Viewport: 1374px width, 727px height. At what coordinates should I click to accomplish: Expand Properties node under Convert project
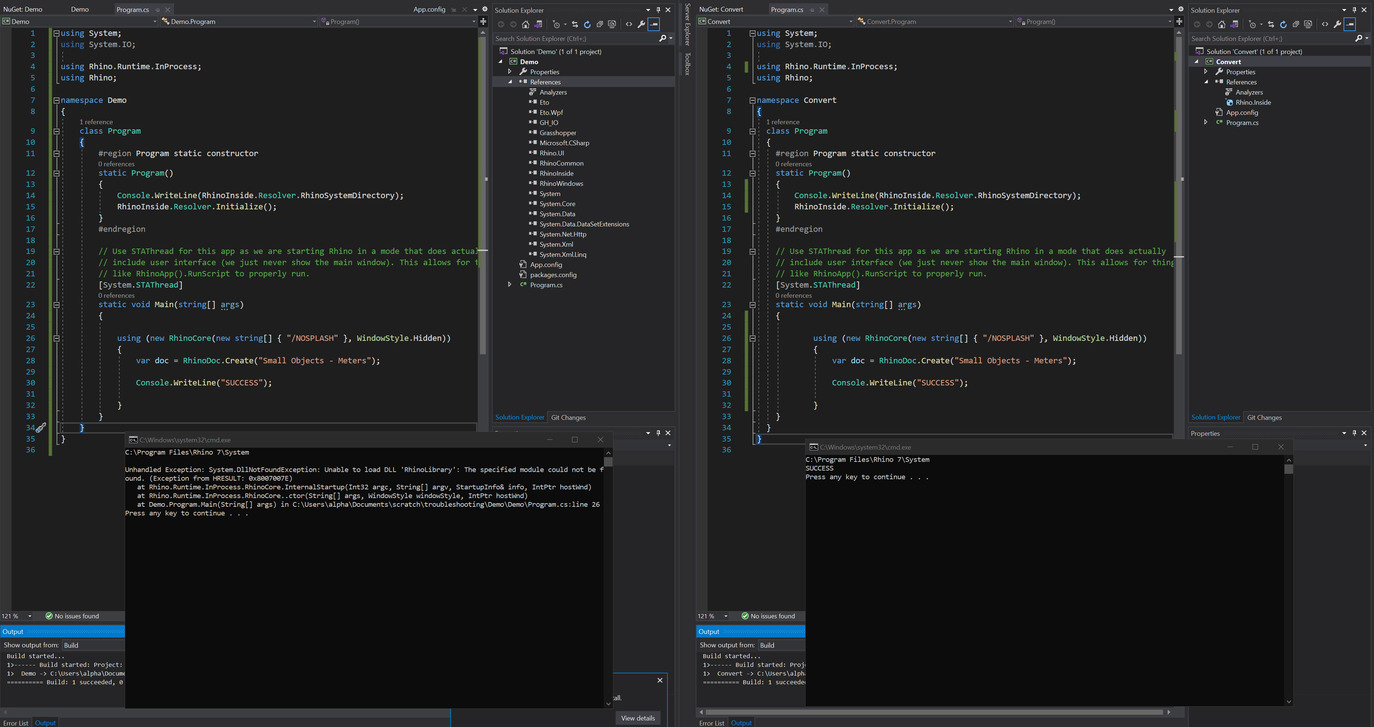1206,72
